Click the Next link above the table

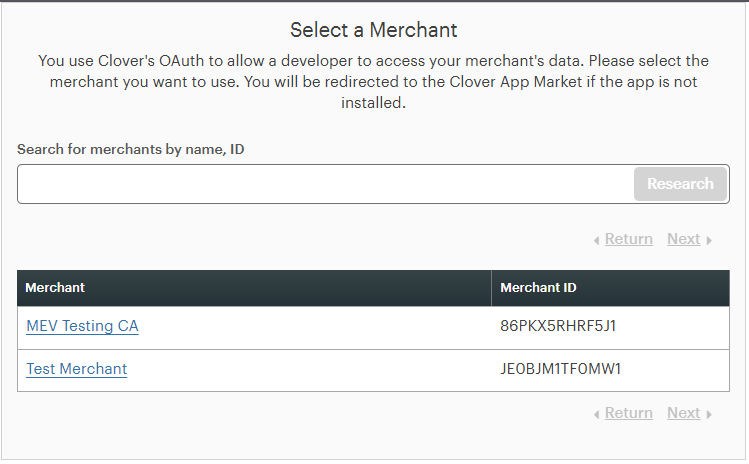point(683,239)
